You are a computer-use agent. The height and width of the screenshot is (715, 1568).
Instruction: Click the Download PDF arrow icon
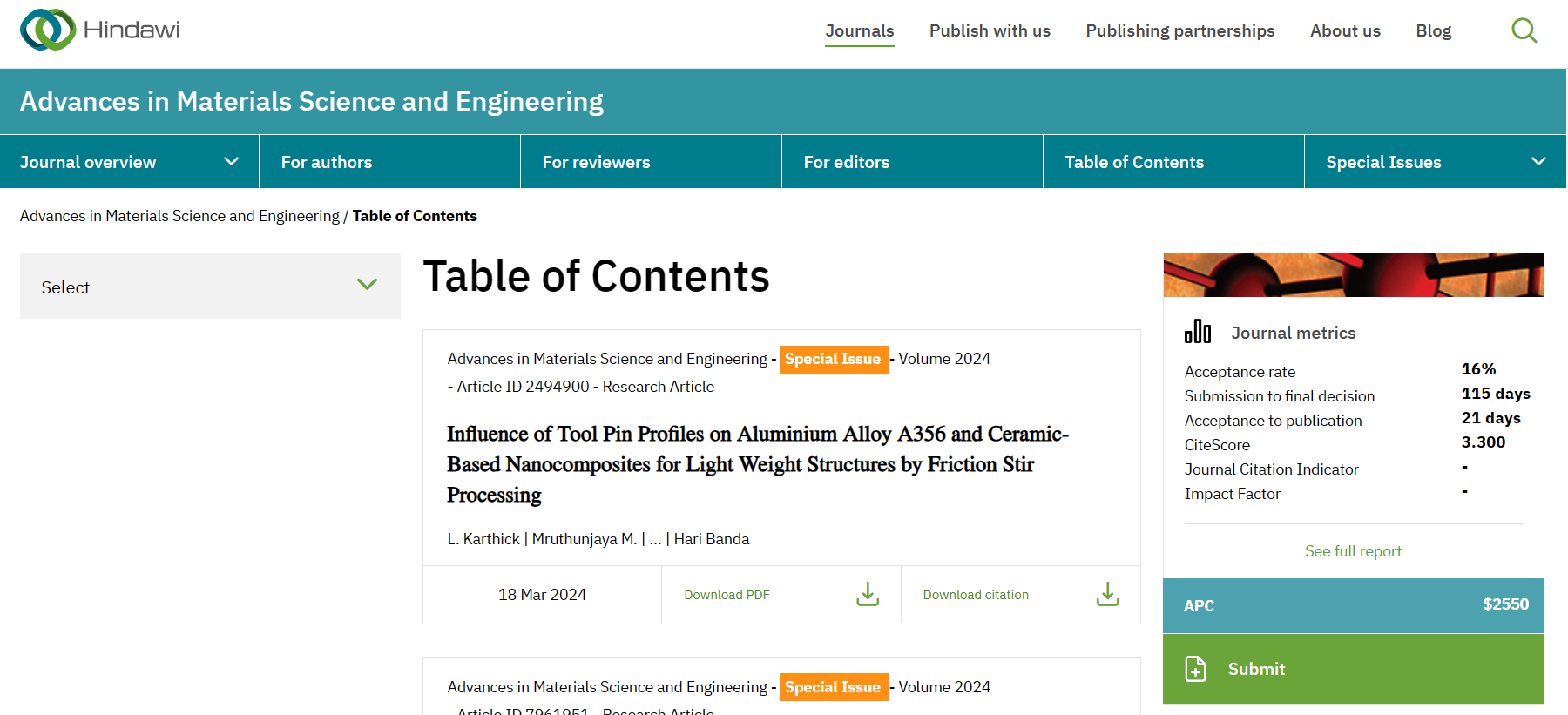(868, 594)
